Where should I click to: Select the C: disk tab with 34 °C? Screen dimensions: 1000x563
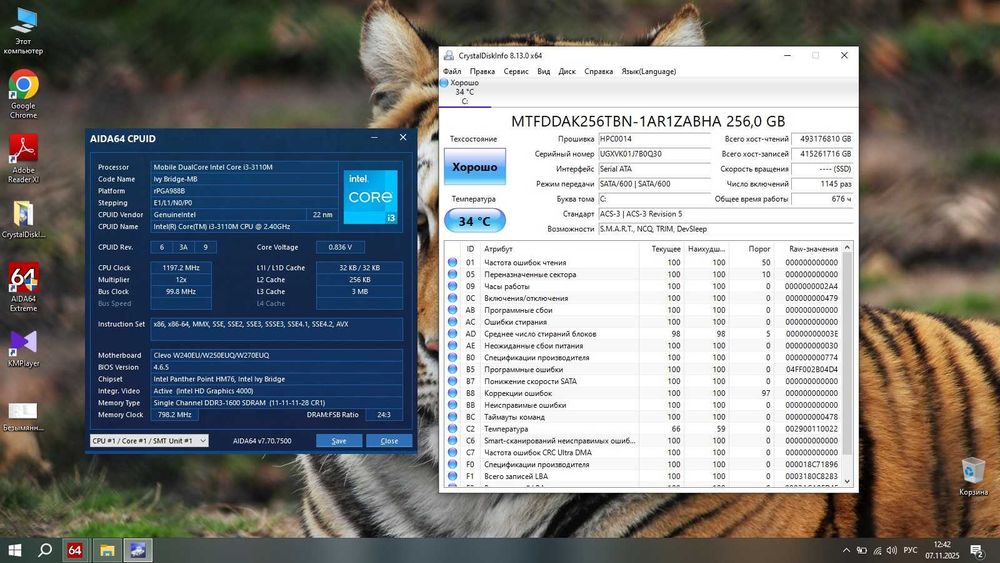tap(464, 92)
